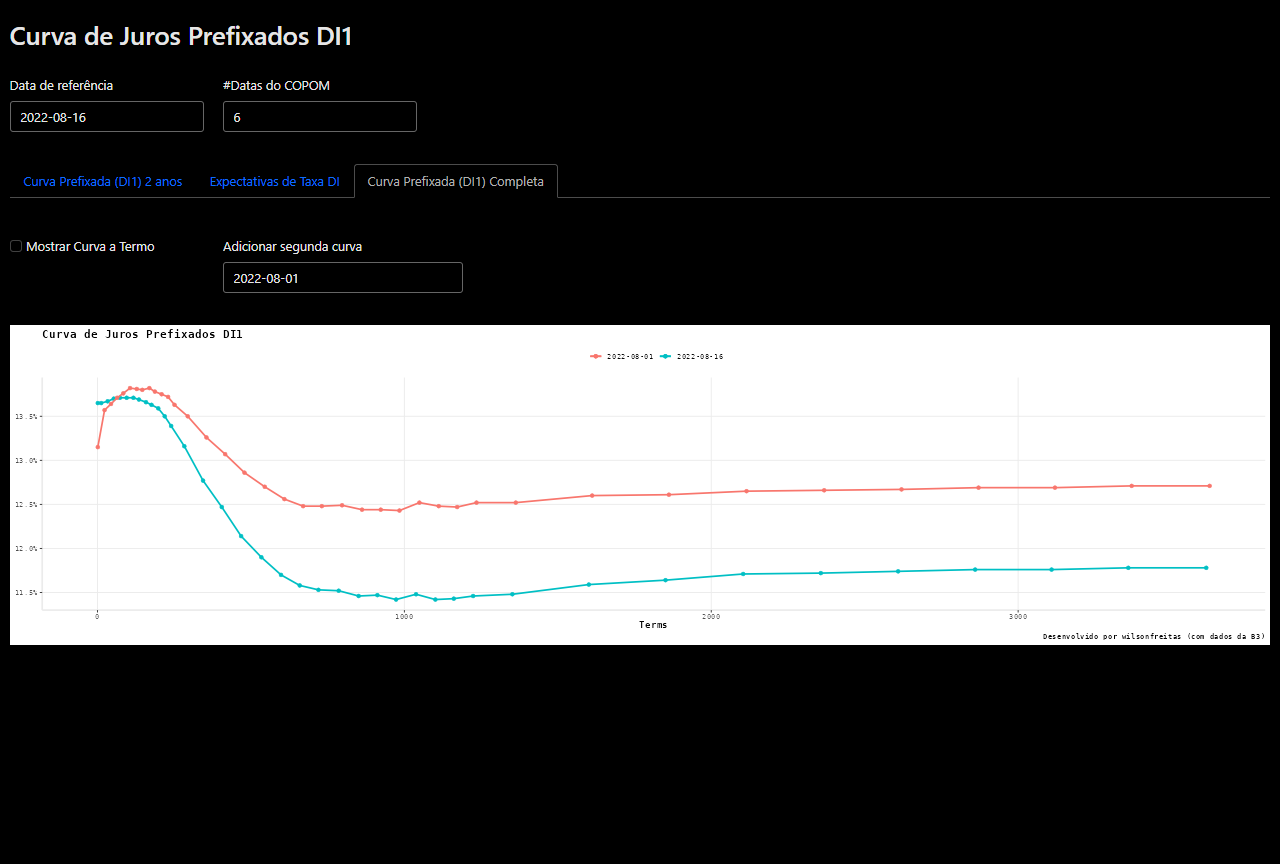
Task: Click the red 2022-08-01 legend marker
Action: click(x=596, y=356)
